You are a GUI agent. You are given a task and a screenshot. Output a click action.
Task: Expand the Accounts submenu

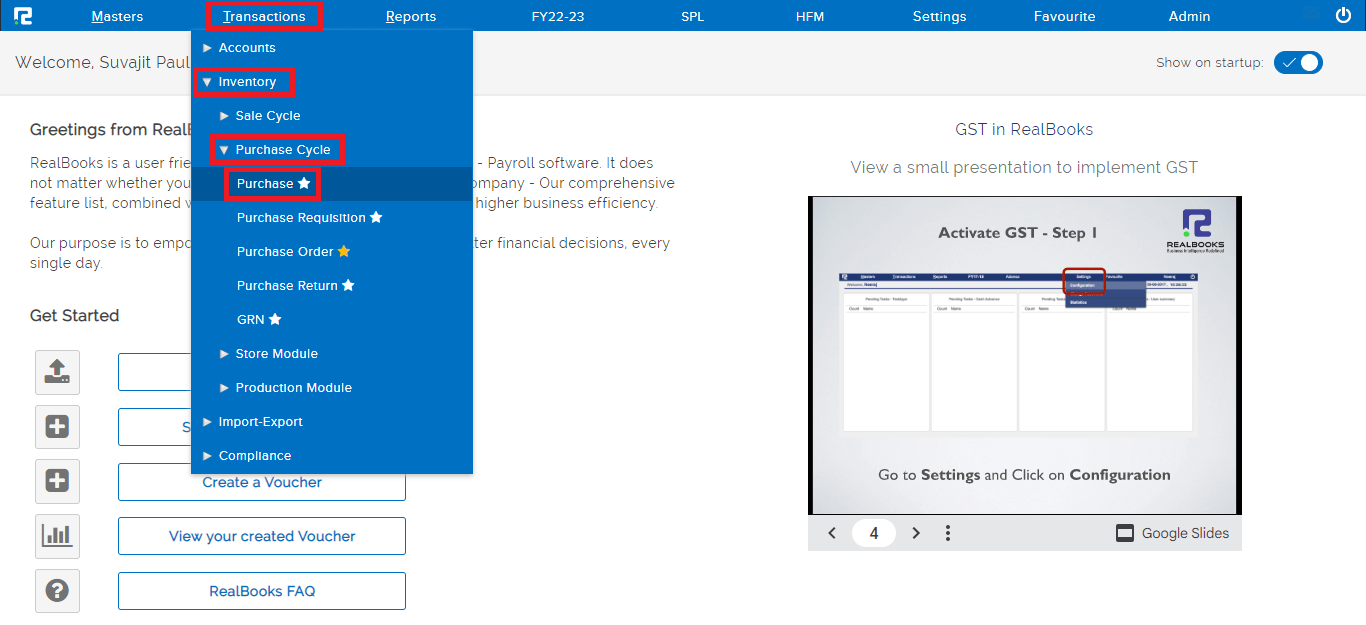(246, 48)
